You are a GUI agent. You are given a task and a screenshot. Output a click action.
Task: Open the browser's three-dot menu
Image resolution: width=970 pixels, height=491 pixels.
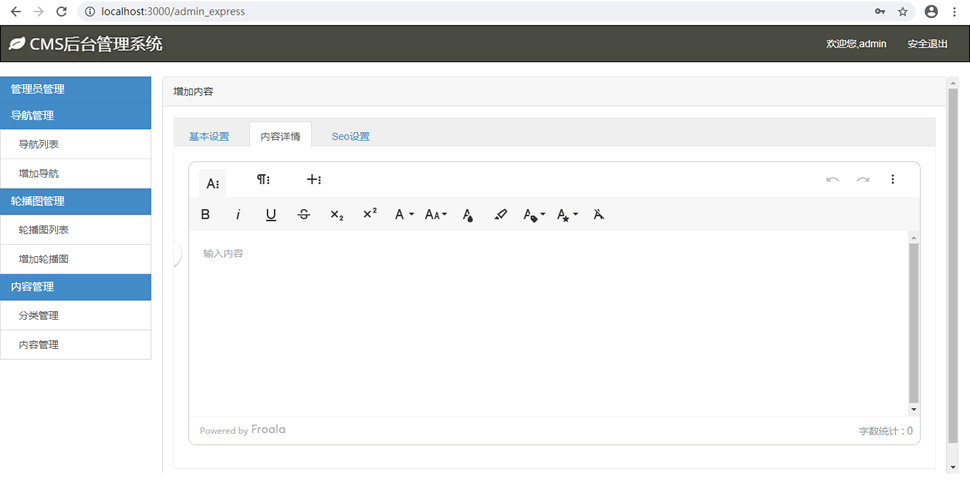[x=955, y=11]
